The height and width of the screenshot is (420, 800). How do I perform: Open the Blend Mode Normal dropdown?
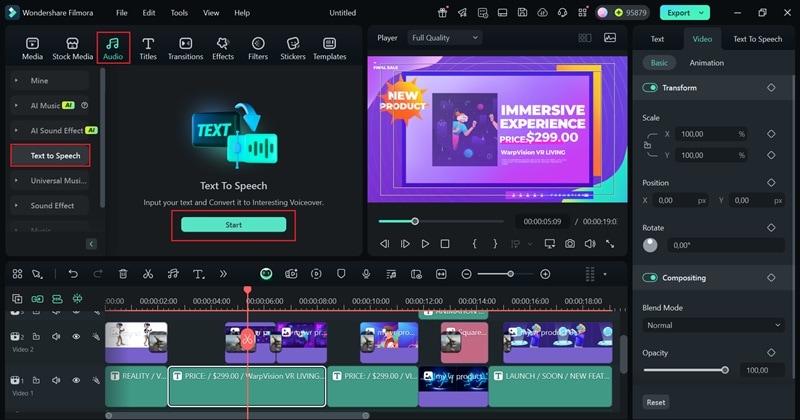pyautogui.click(x=713, y=325)
